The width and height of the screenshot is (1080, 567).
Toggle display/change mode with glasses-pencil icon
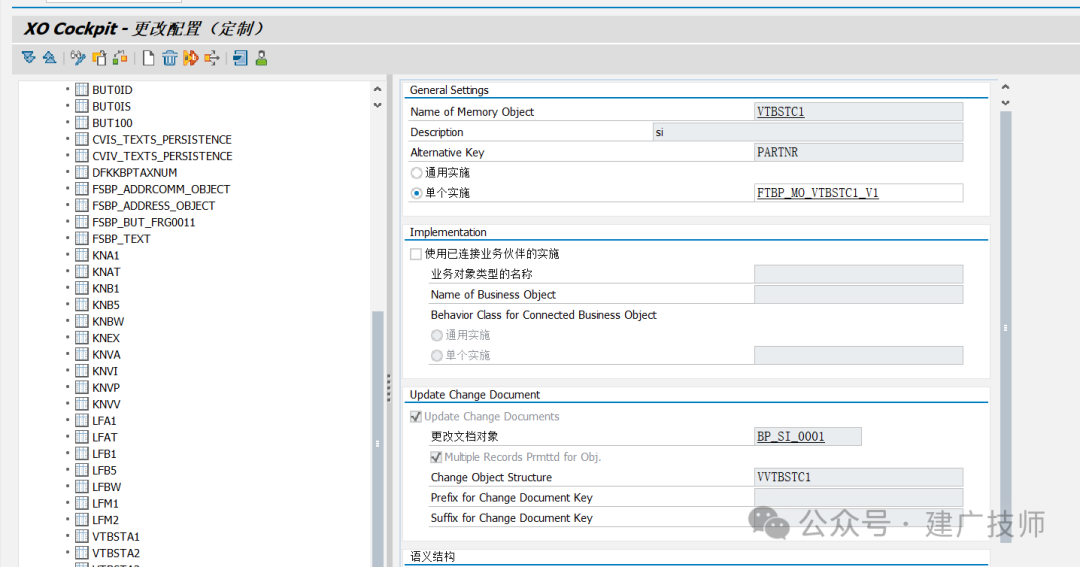tap(78, 58)
